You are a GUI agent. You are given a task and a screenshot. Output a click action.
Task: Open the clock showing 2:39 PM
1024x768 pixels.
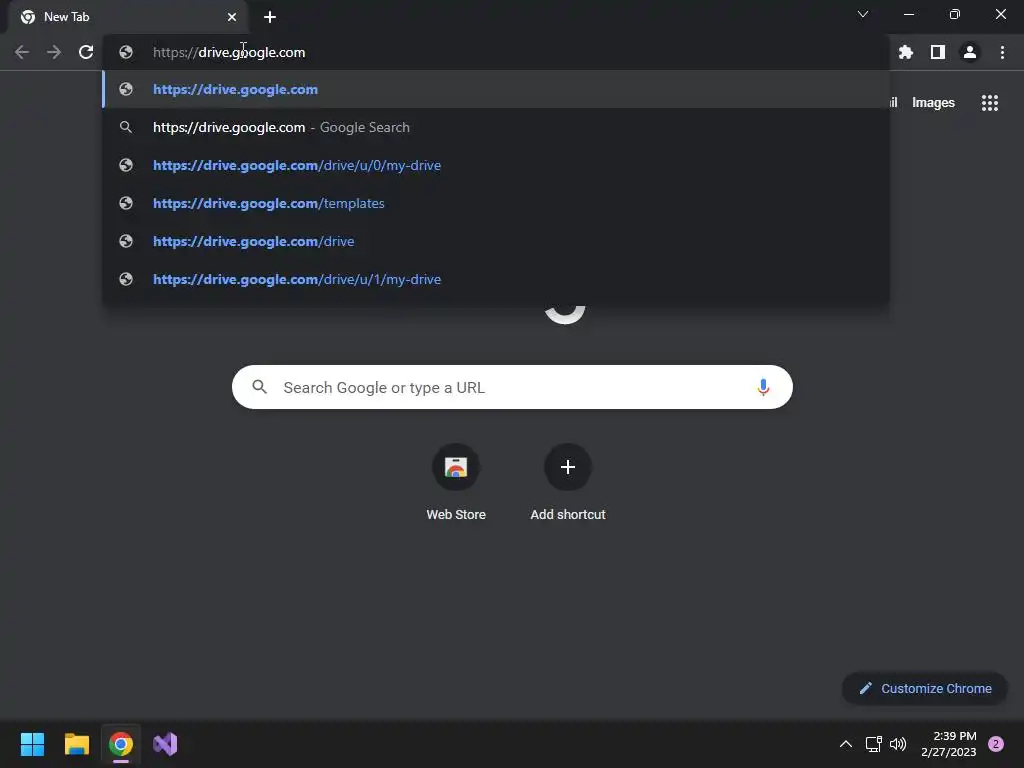pos(948,744)
